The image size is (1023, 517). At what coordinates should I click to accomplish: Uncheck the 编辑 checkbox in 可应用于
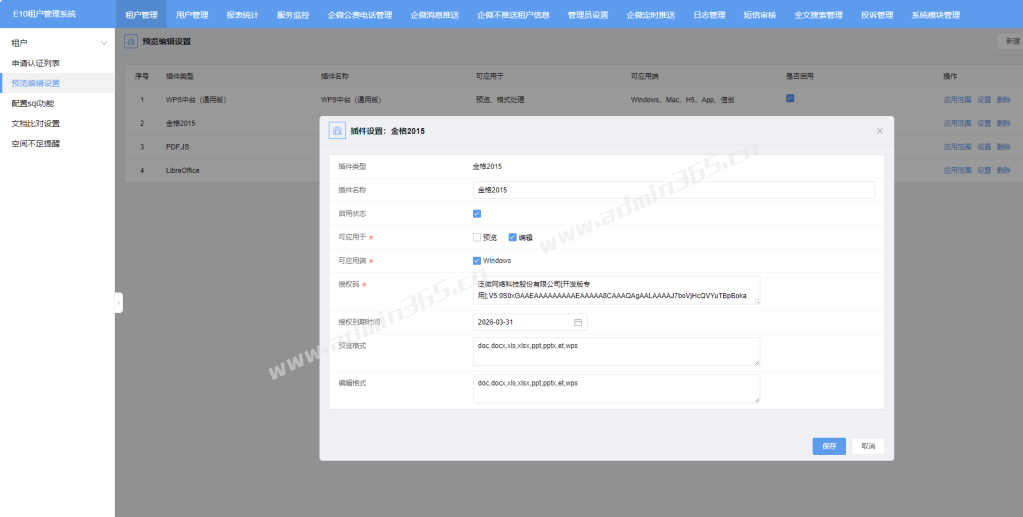512,237
